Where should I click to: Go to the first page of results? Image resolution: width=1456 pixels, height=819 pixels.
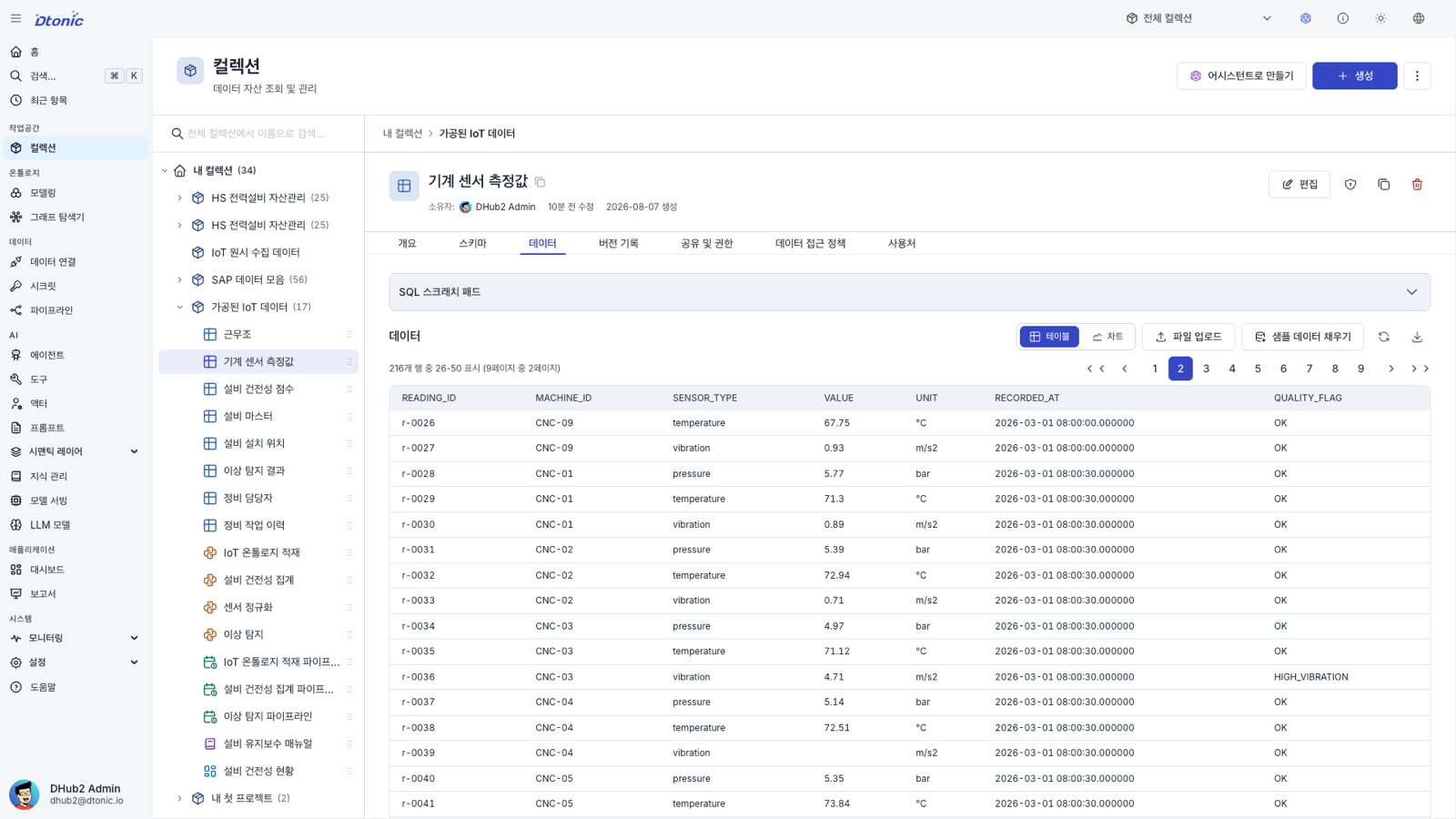coord(1096,369)
